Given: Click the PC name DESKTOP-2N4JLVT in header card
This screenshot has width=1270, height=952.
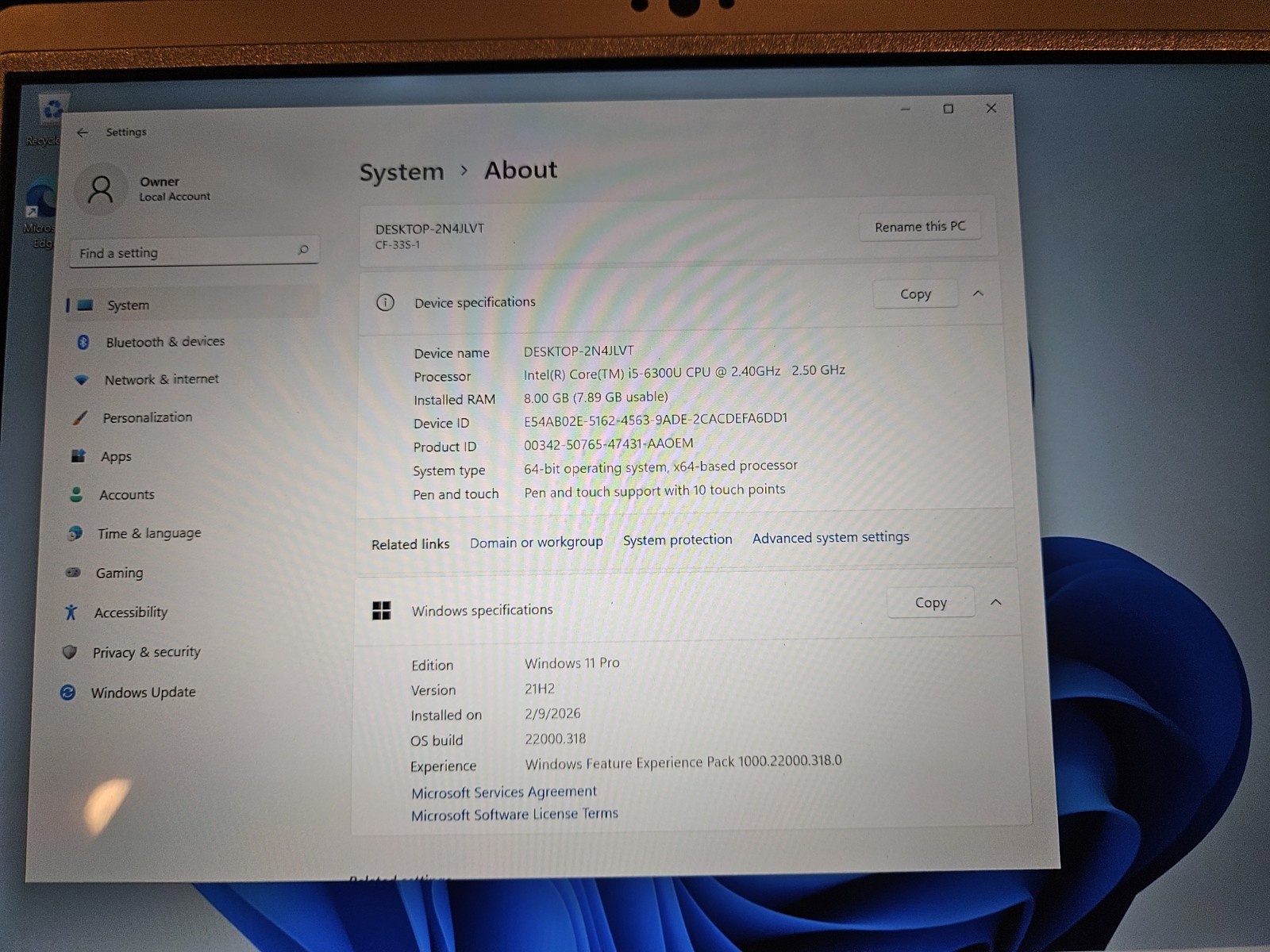Looking at the screenshot, I should [x=429, y=228].
